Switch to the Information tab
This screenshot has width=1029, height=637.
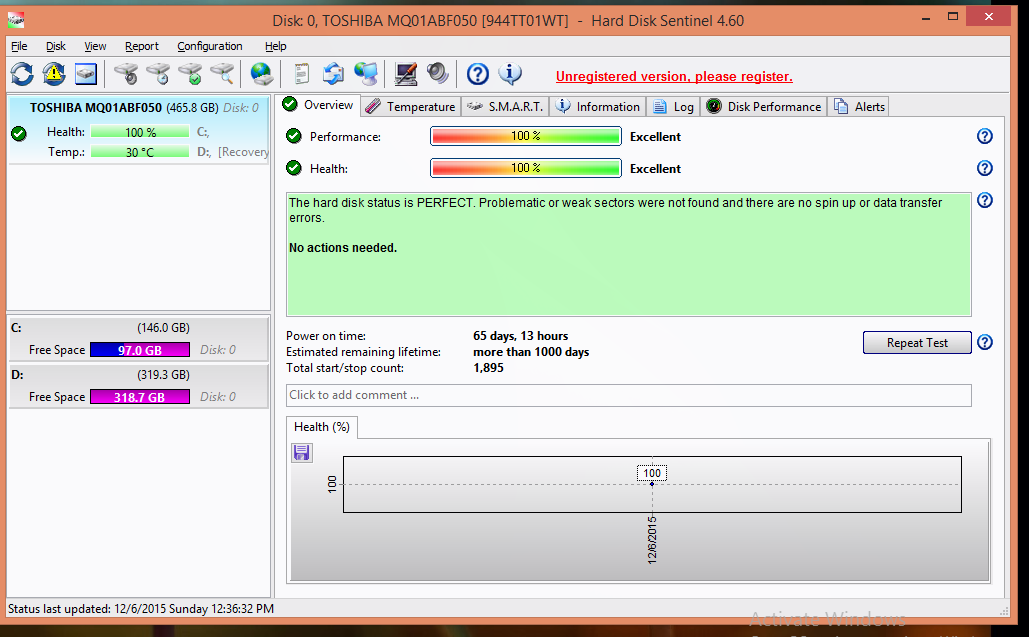pyautogui.click(x=597, y=106)
